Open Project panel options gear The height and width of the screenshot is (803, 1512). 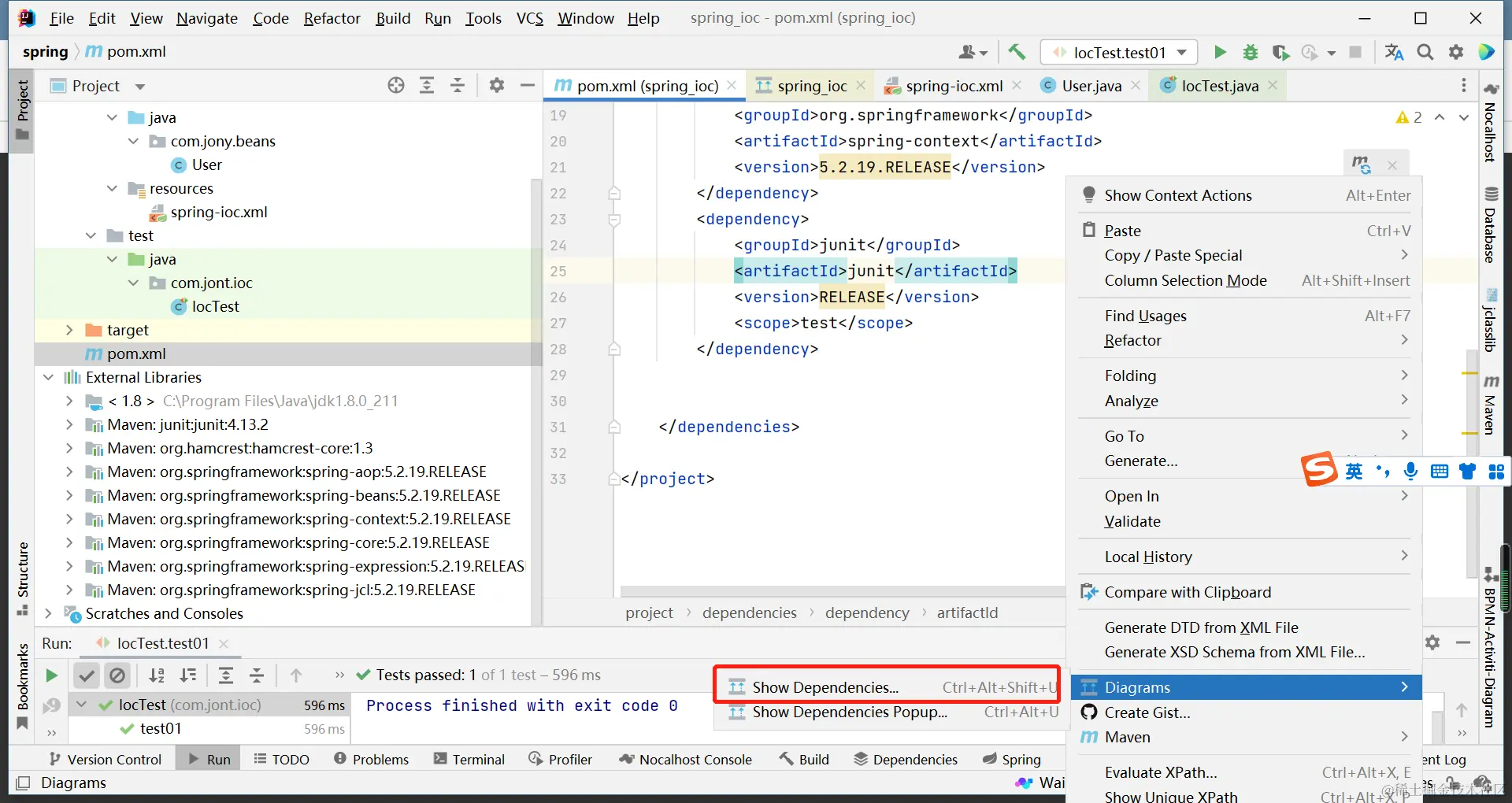click(497, 86)
